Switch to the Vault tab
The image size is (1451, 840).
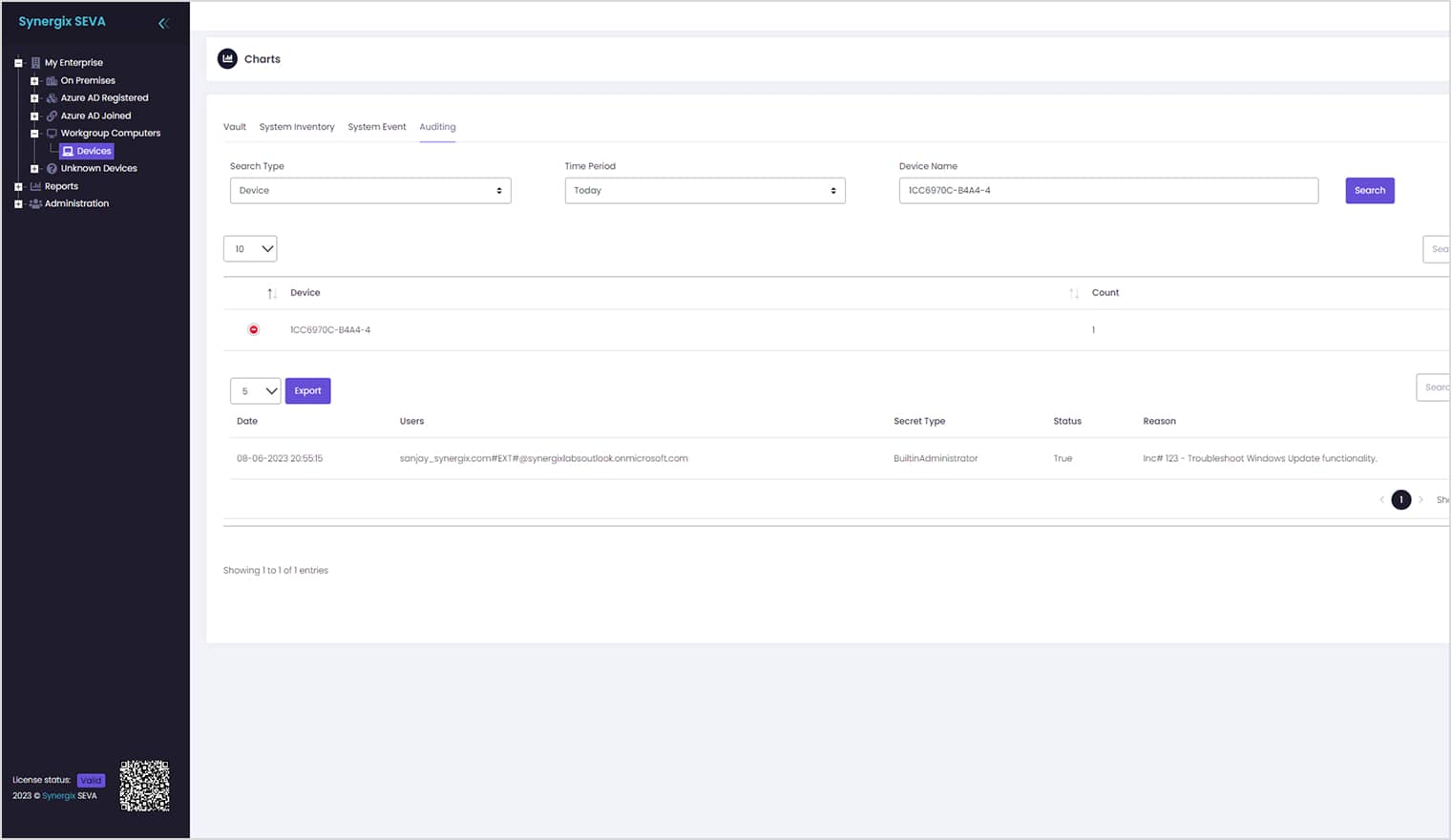[235, 127]
